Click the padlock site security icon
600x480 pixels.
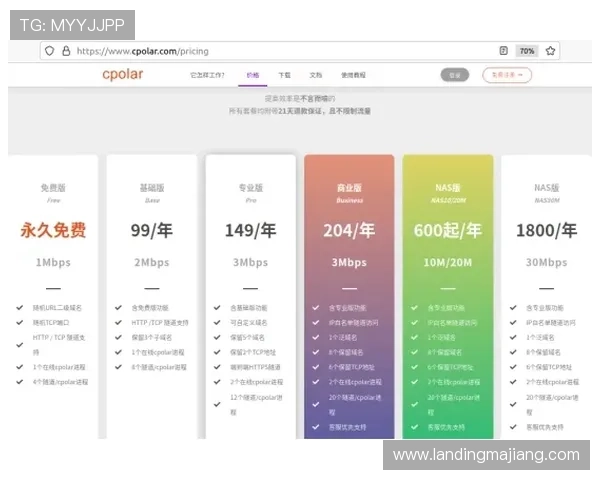[x=66, y=51]
